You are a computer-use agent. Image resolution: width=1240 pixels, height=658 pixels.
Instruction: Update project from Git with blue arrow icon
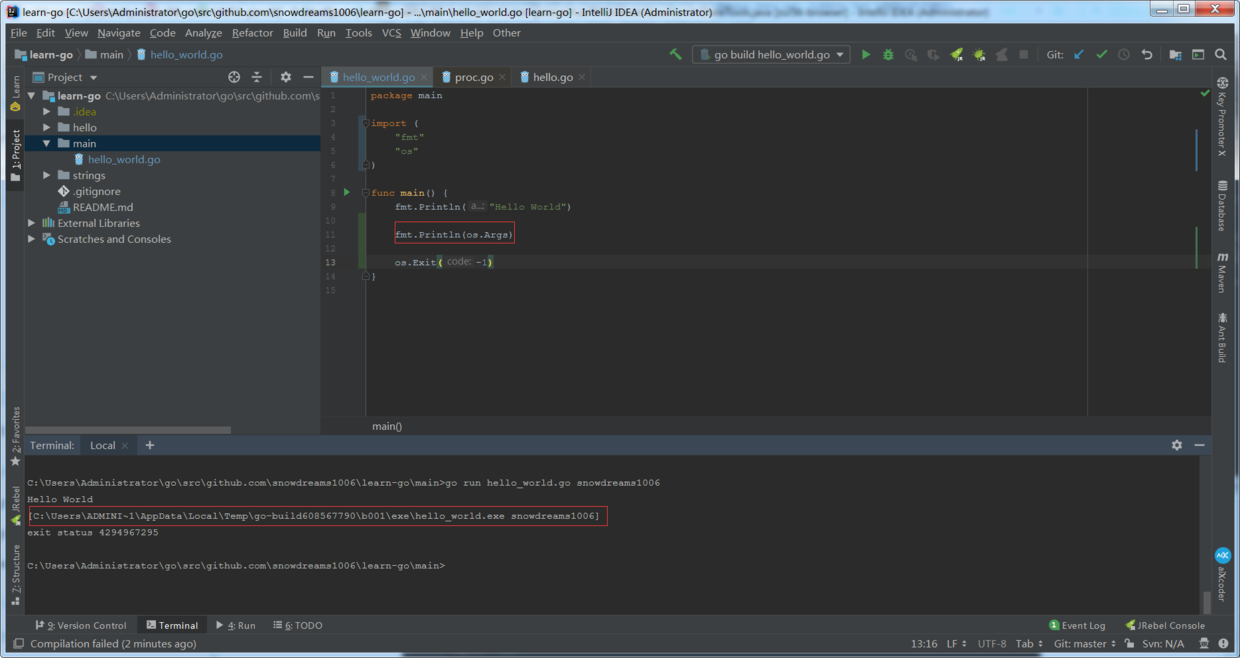pos(1078,54)
